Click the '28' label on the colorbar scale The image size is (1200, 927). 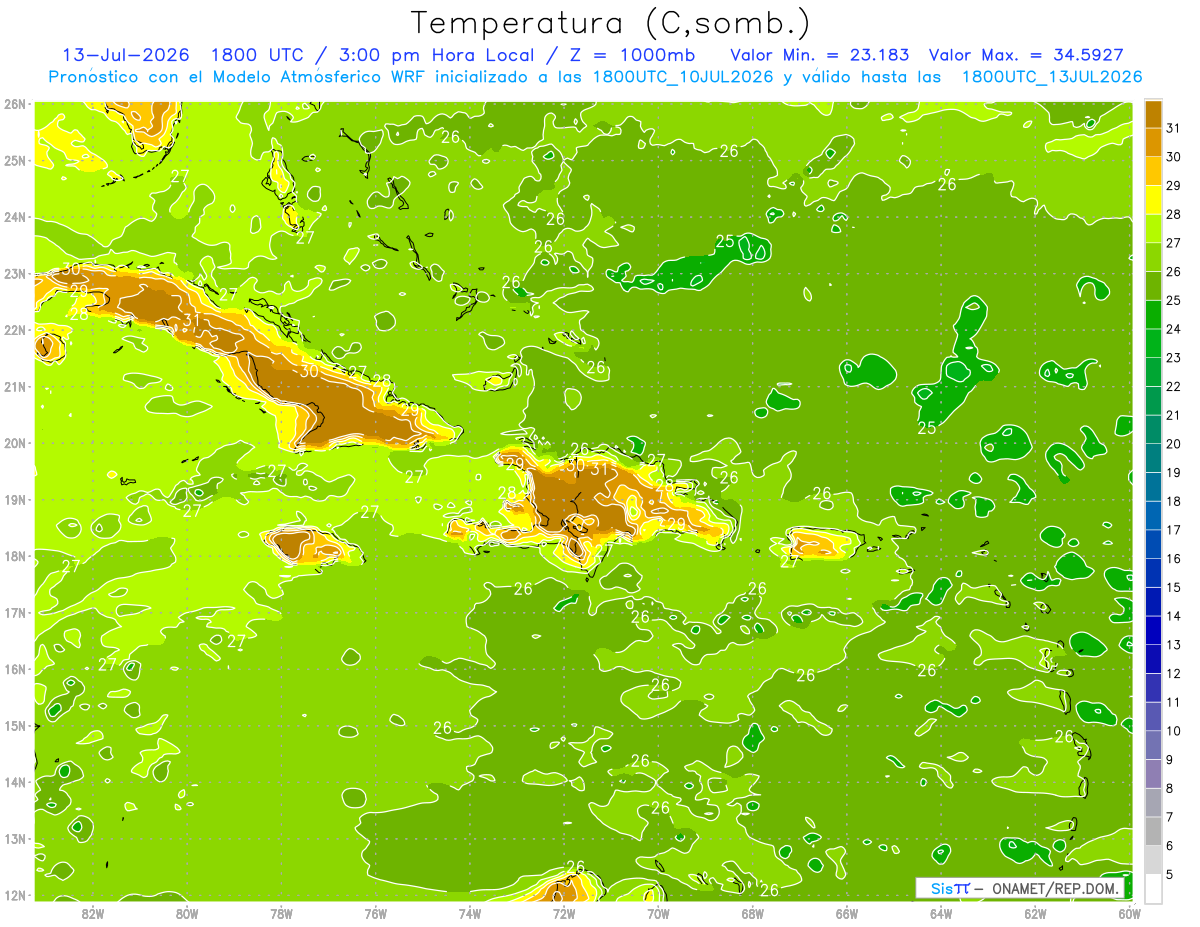point(1174,214)
